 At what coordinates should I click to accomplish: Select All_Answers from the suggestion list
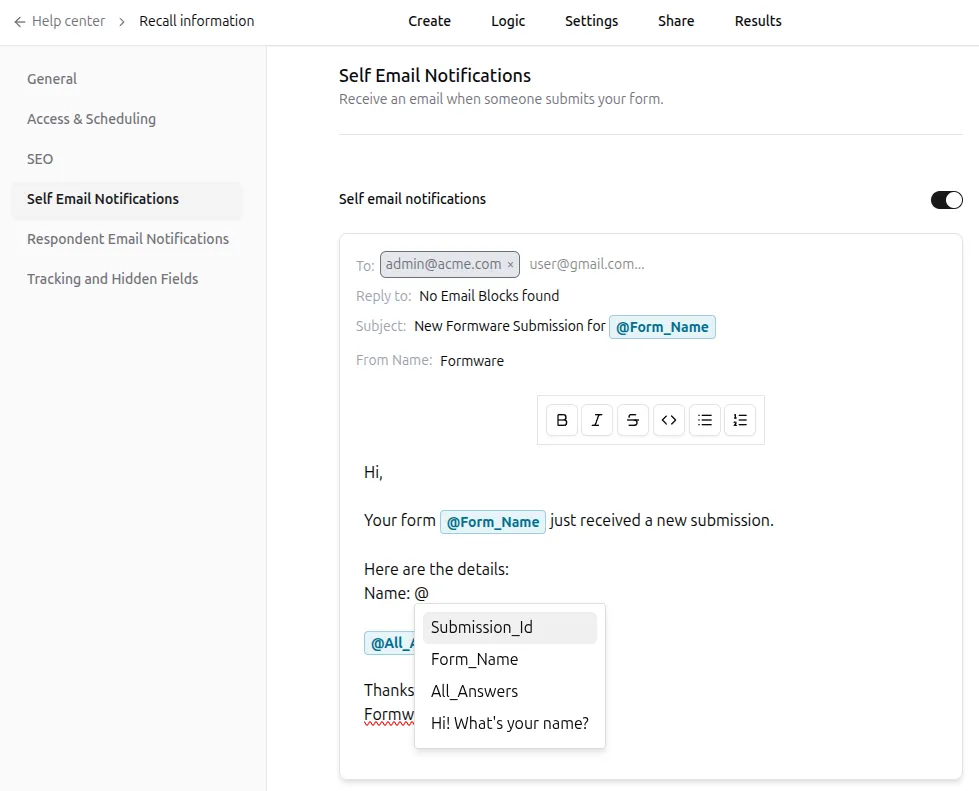pyautogui.click(x=474, y=691)
